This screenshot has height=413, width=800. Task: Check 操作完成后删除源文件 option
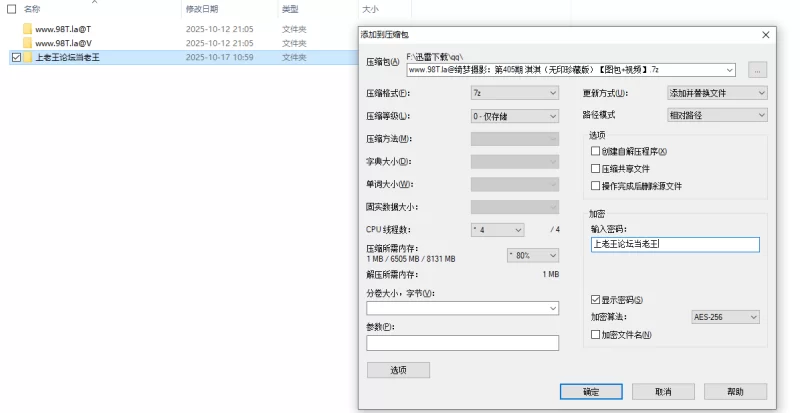tap(596, 186)
